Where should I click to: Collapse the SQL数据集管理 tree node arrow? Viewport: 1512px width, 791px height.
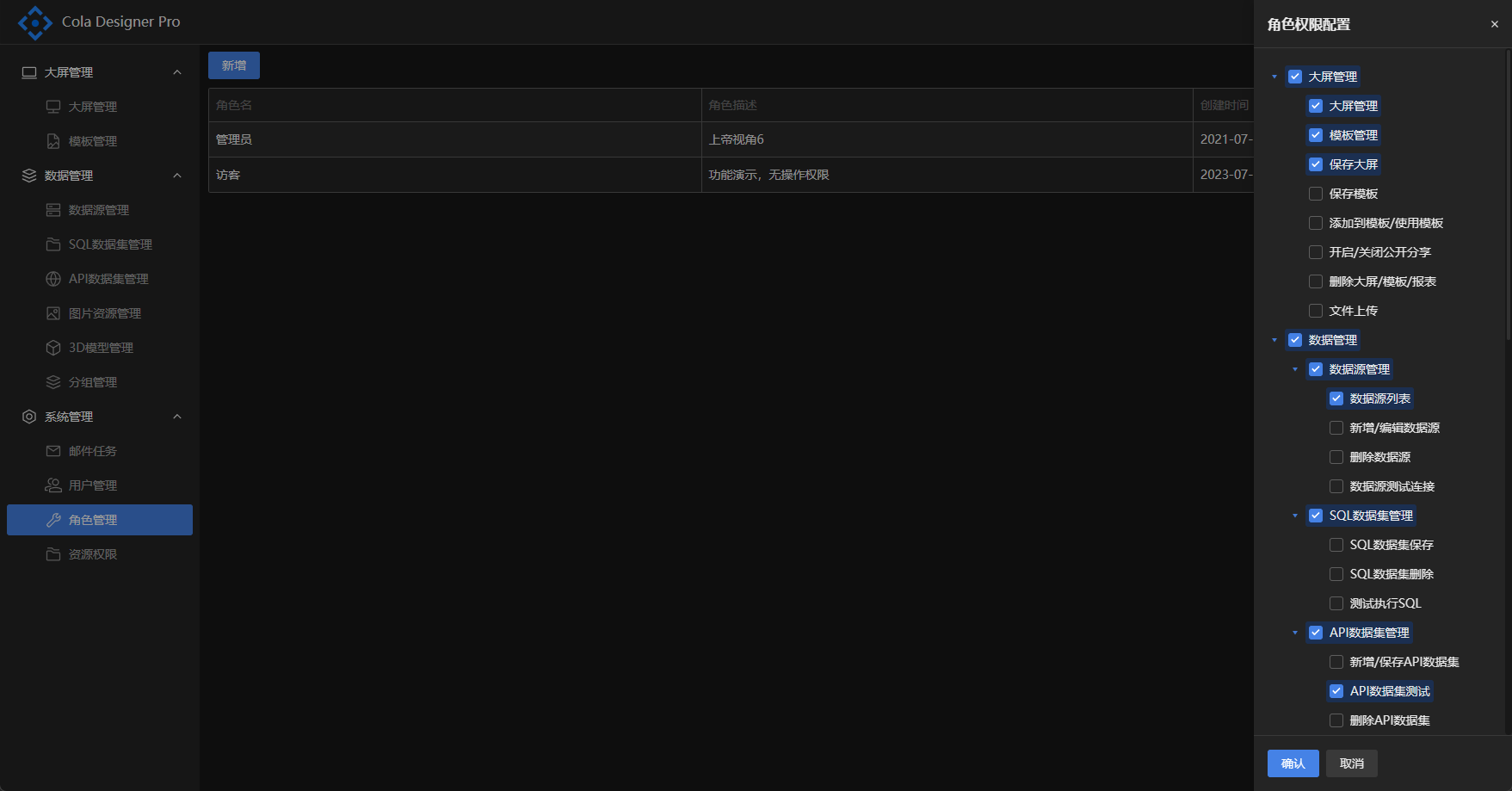(1295, 516)
